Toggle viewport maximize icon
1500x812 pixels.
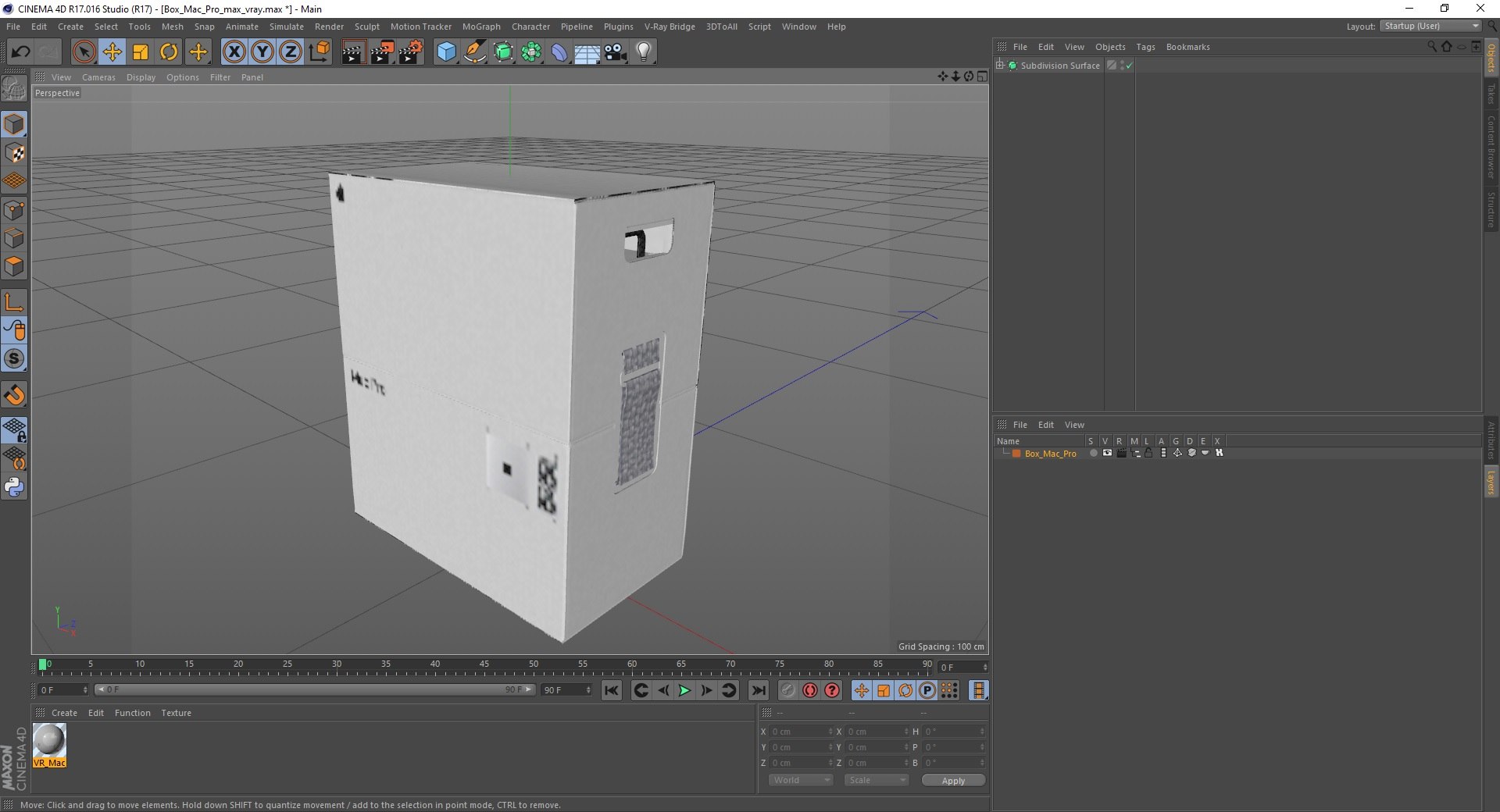click(x=982, y=77)
